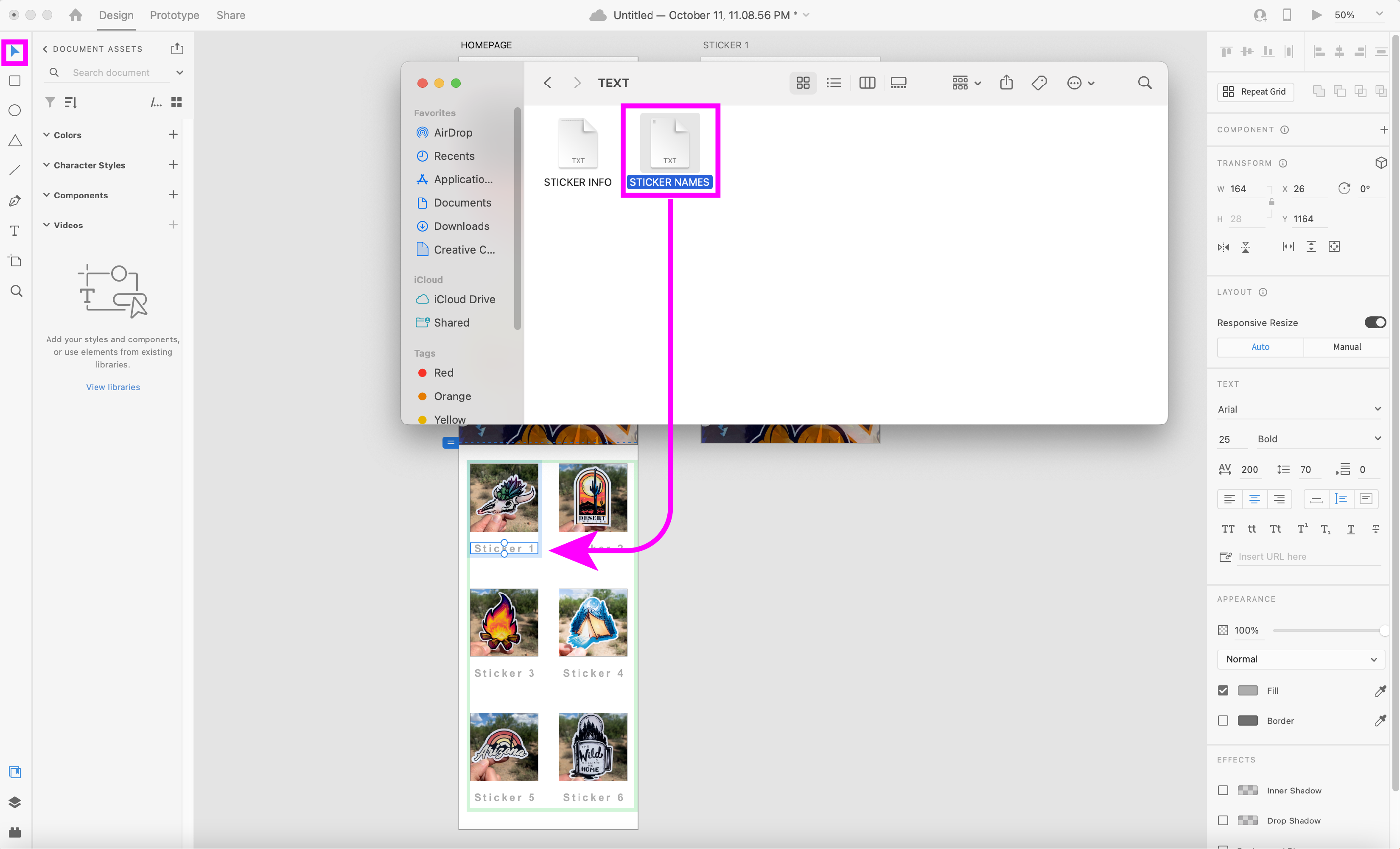
Task: Select the Pen tool
Action: pos(15,201)
